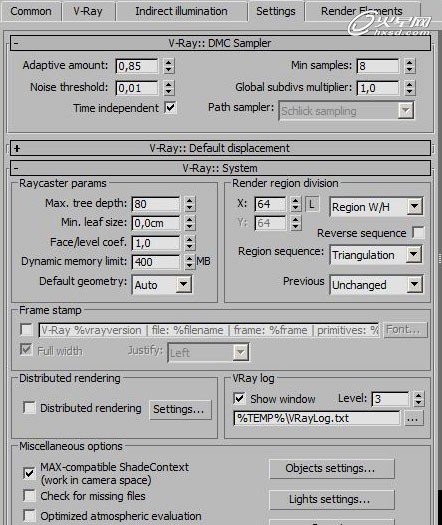Adjust the render region Y spinner

coord(295,223)
